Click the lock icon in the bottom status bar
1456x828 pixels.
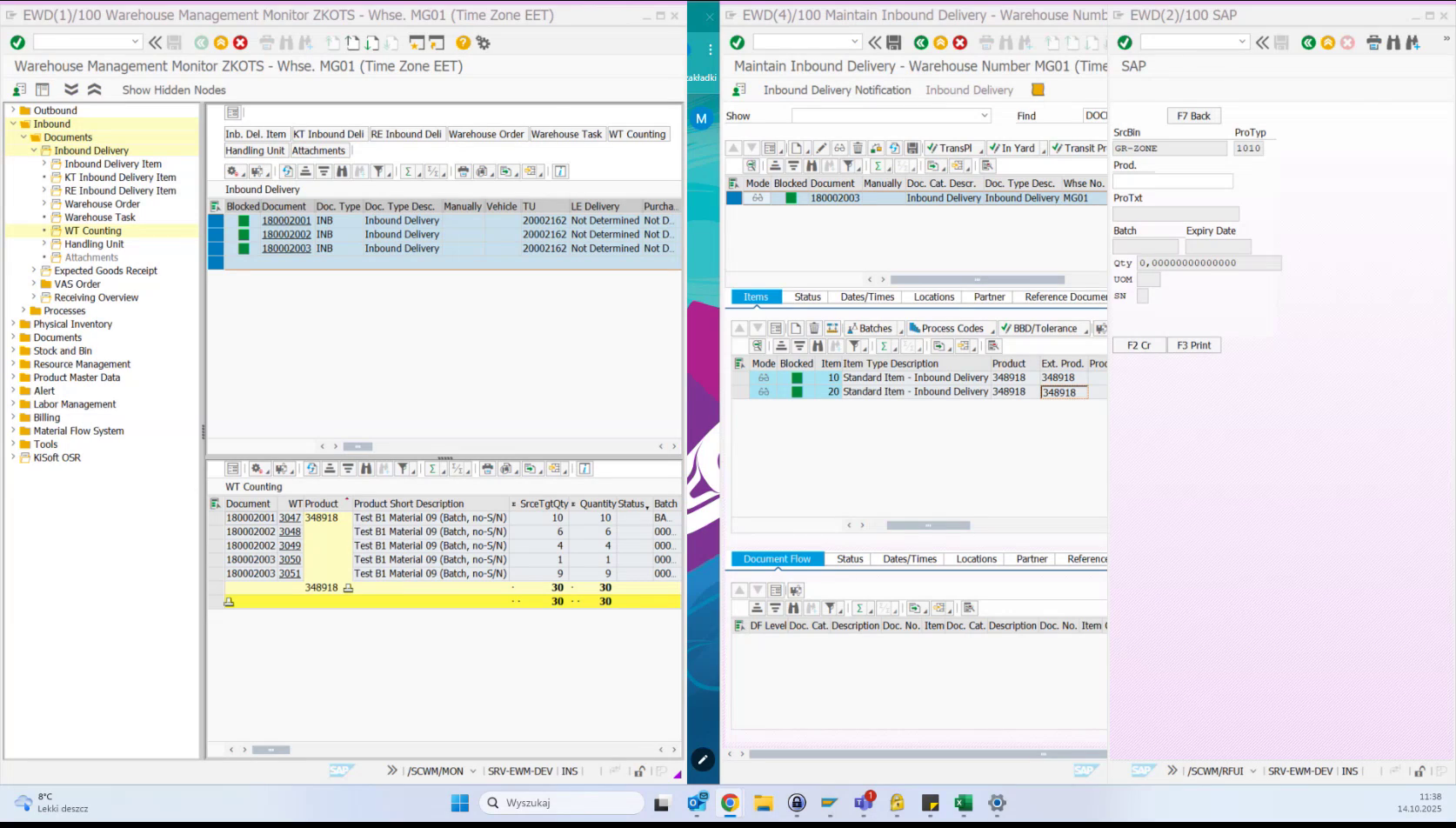(640, 771)
